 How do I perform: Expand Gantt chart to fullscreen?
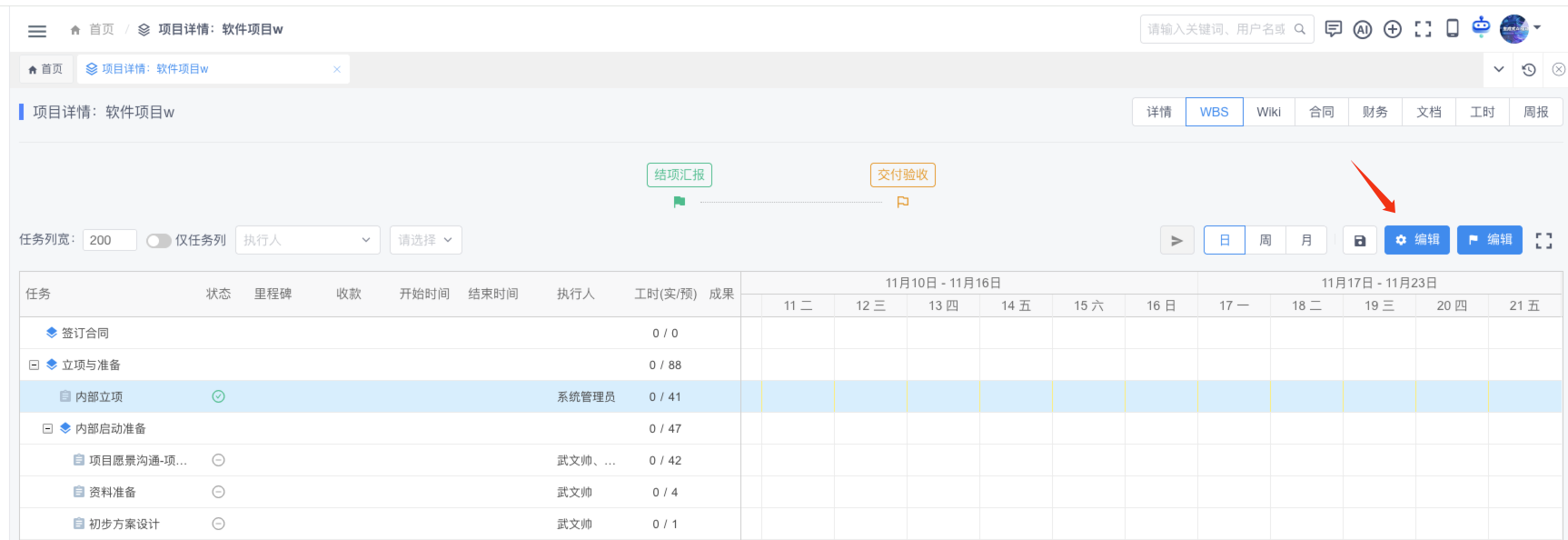[x=1543, y=241]
